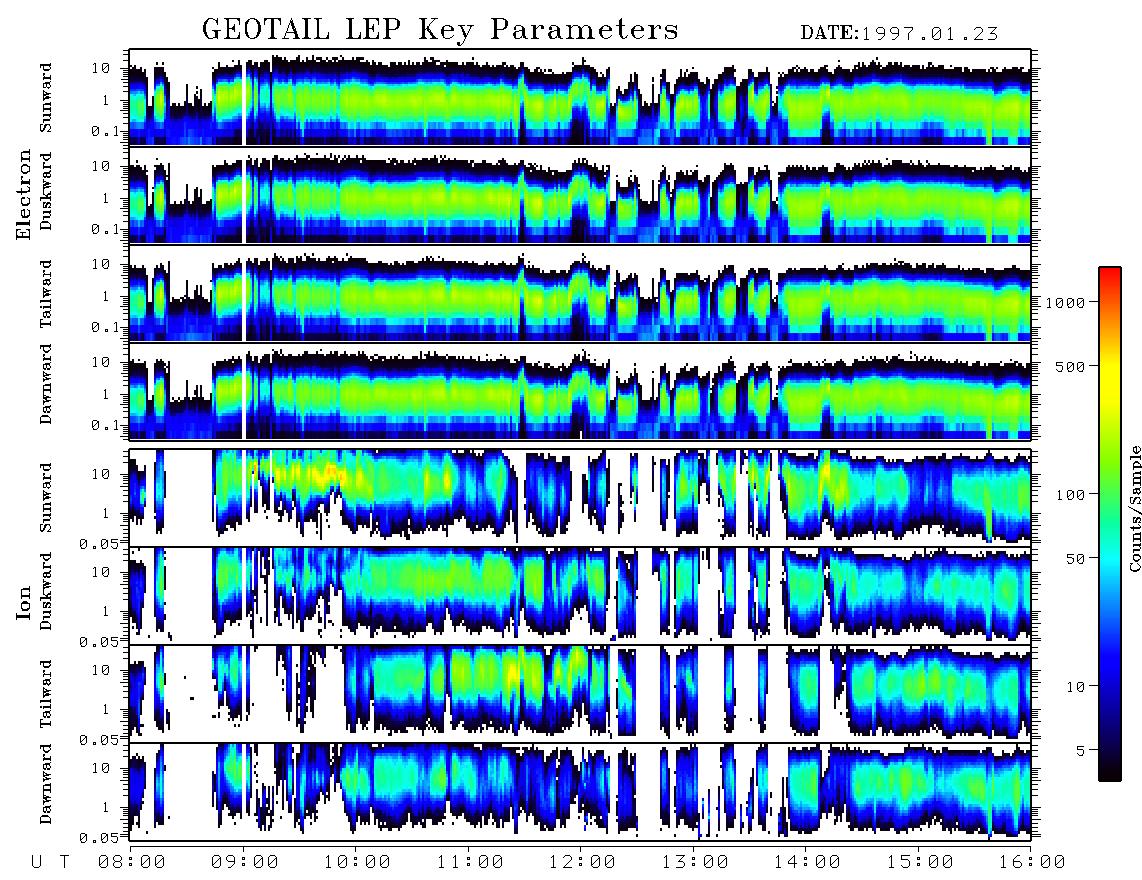Click the 'Ion' group axis label
This screenshot has height=880, width=1142.
[24, 603]
